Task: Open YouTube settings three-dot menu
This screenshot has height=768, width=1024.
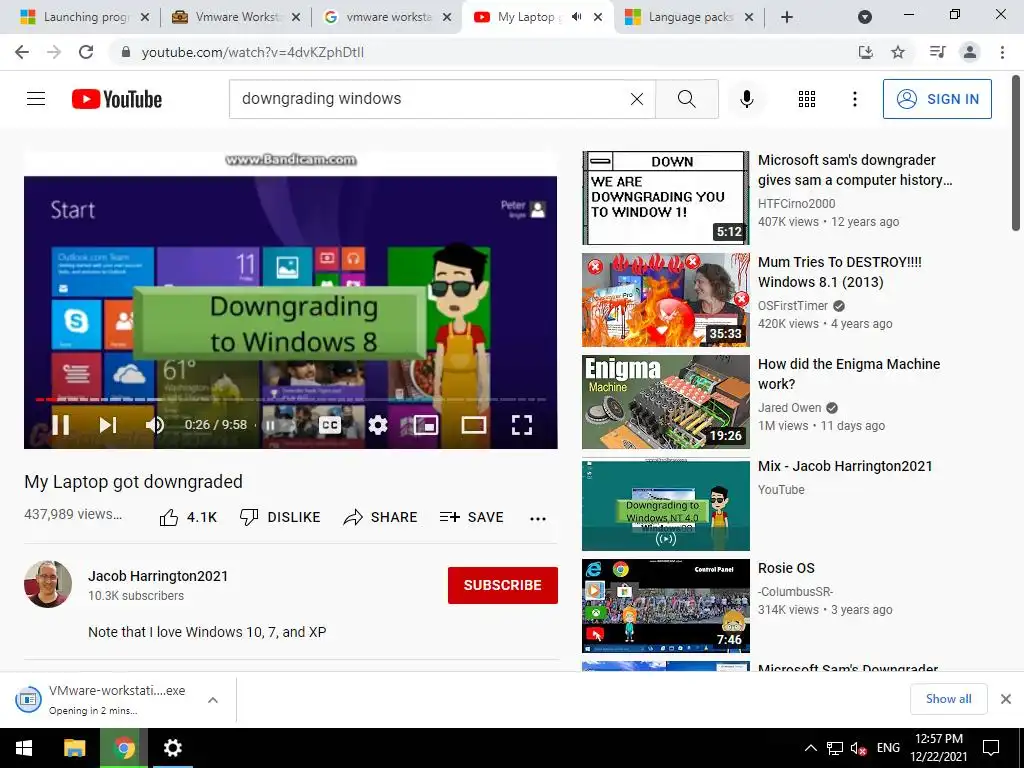Action: click(854, 99)
